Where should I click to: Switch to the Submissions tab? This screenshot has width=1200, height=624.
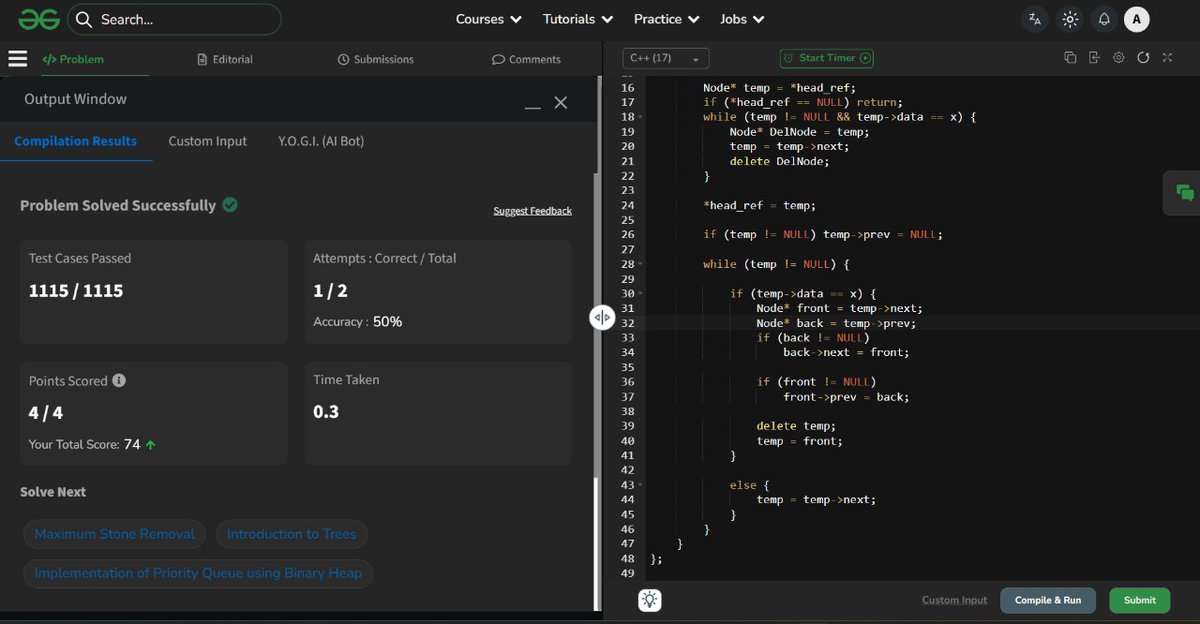376,59
